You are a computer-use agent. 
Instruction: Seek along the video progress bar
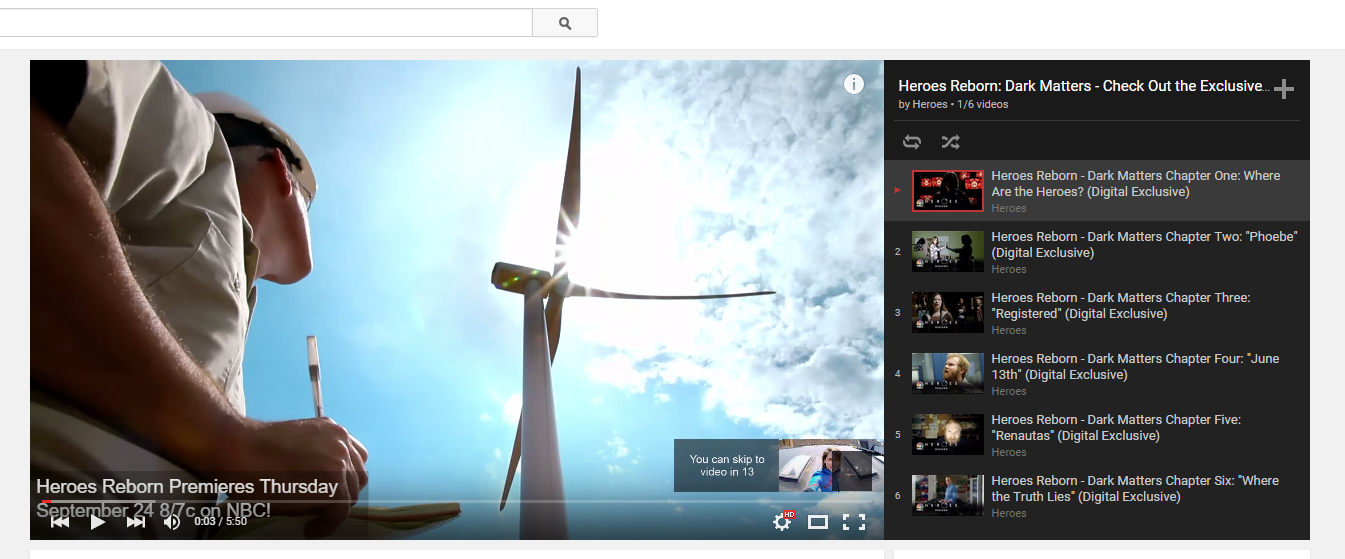click(457, 502)
